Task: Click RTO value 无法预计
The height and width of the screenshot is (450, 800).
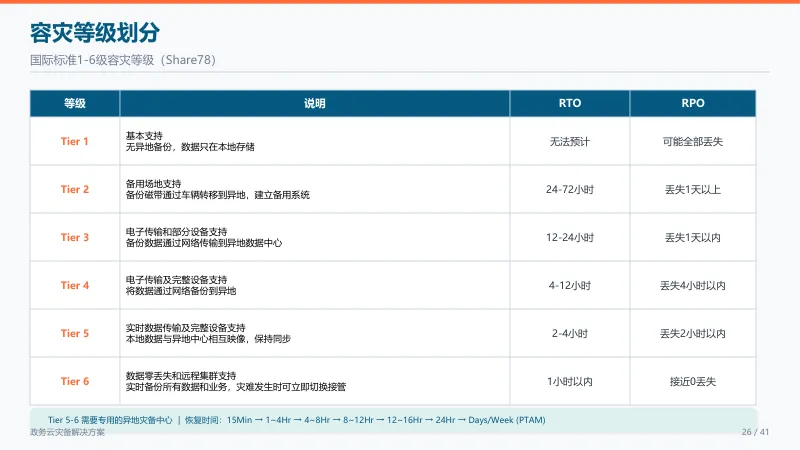Action: [570, 141]
